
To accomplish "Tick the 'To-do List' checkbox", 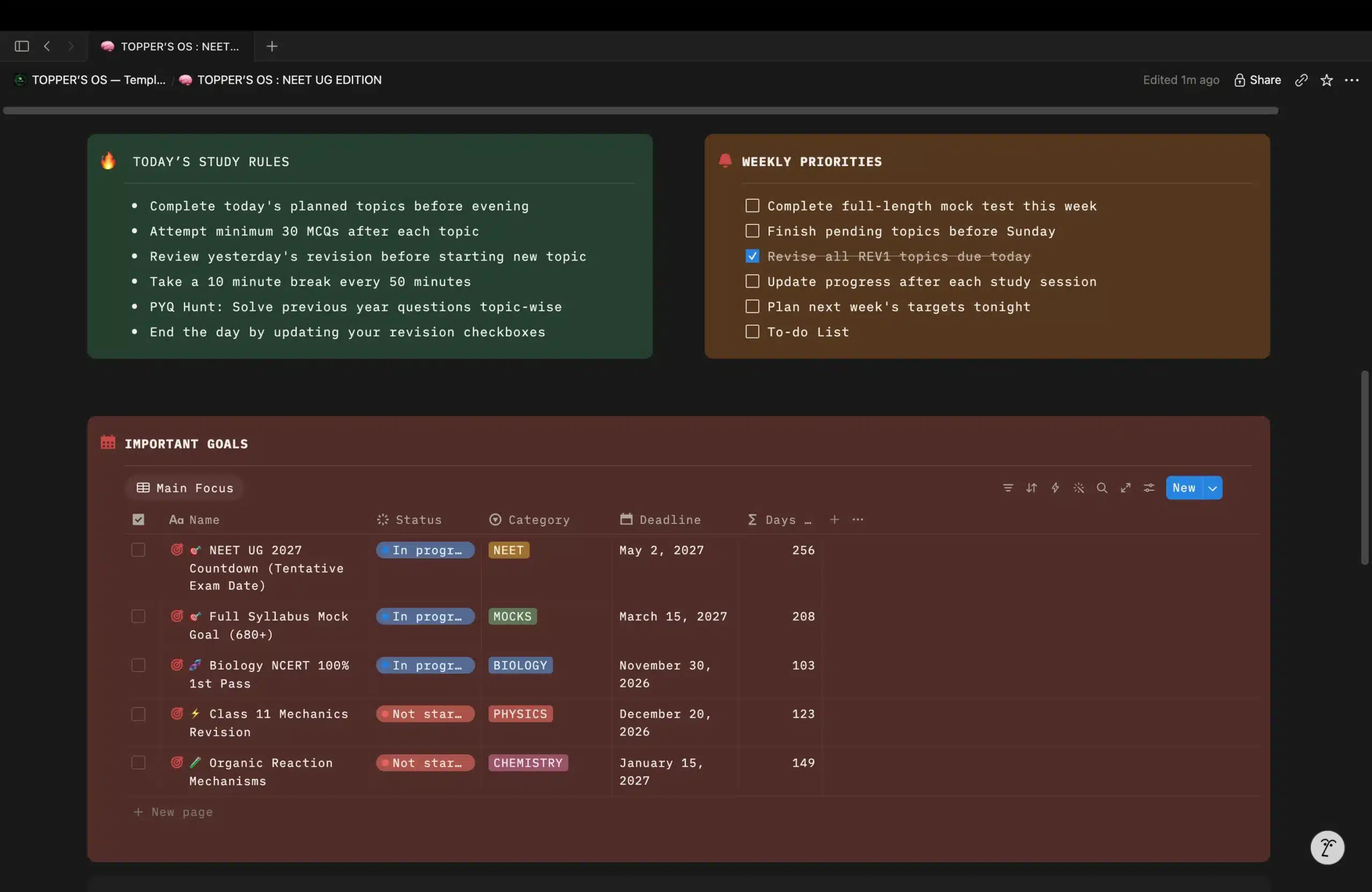I will point(752,331).
